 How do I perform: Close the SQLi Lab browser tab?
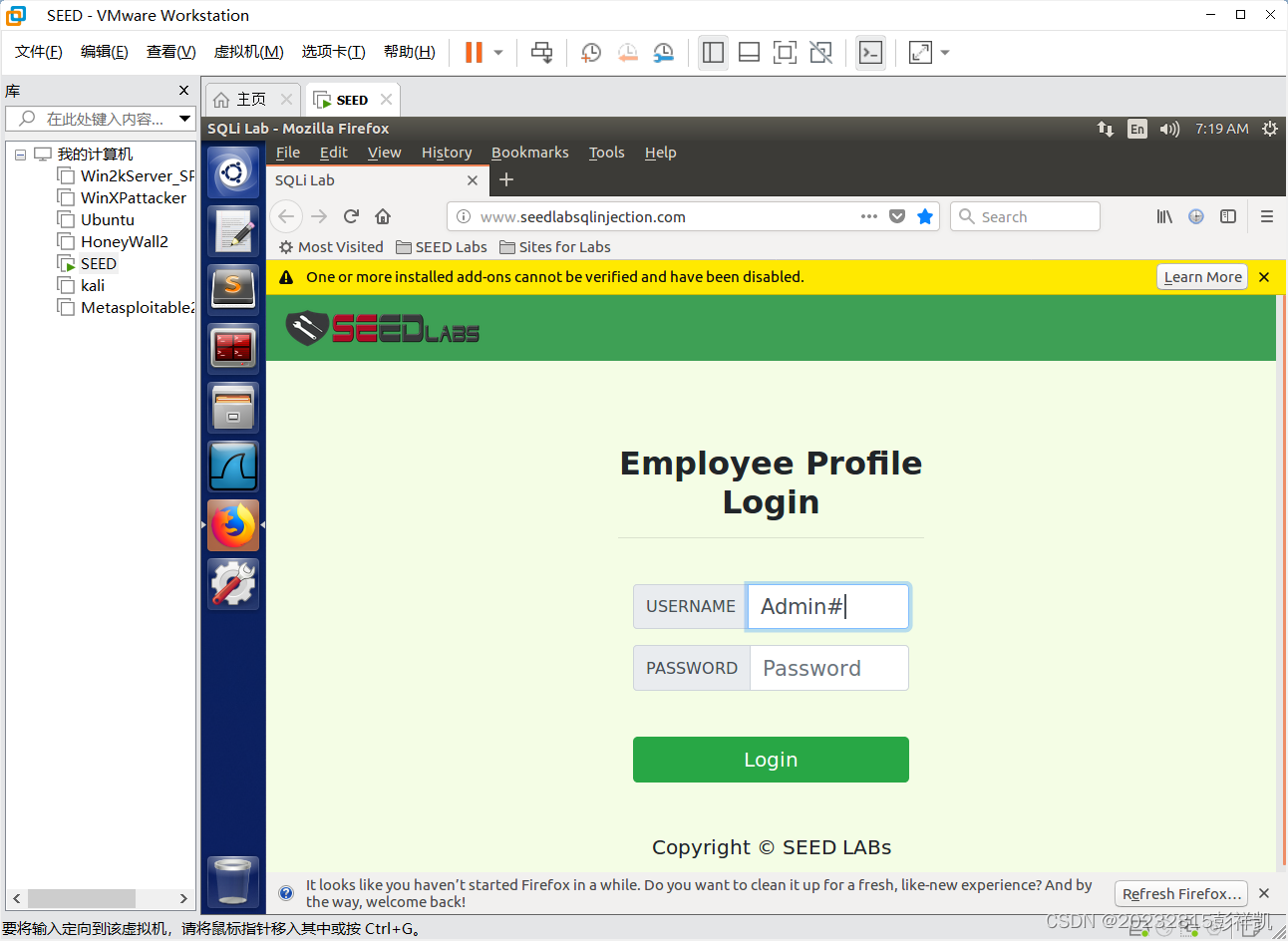[x=473, y=180]
